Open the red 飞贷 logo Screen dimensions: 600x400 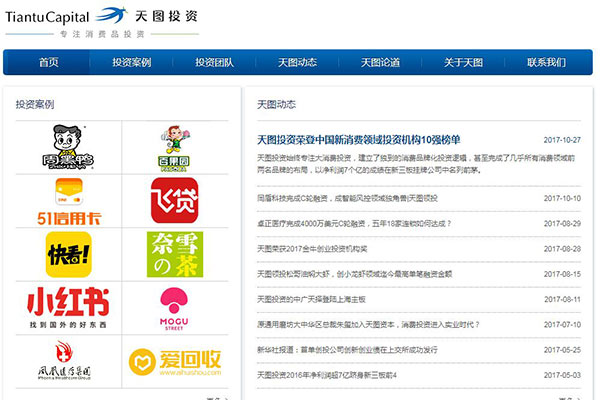pyautogui.click(x=174, y=200)
